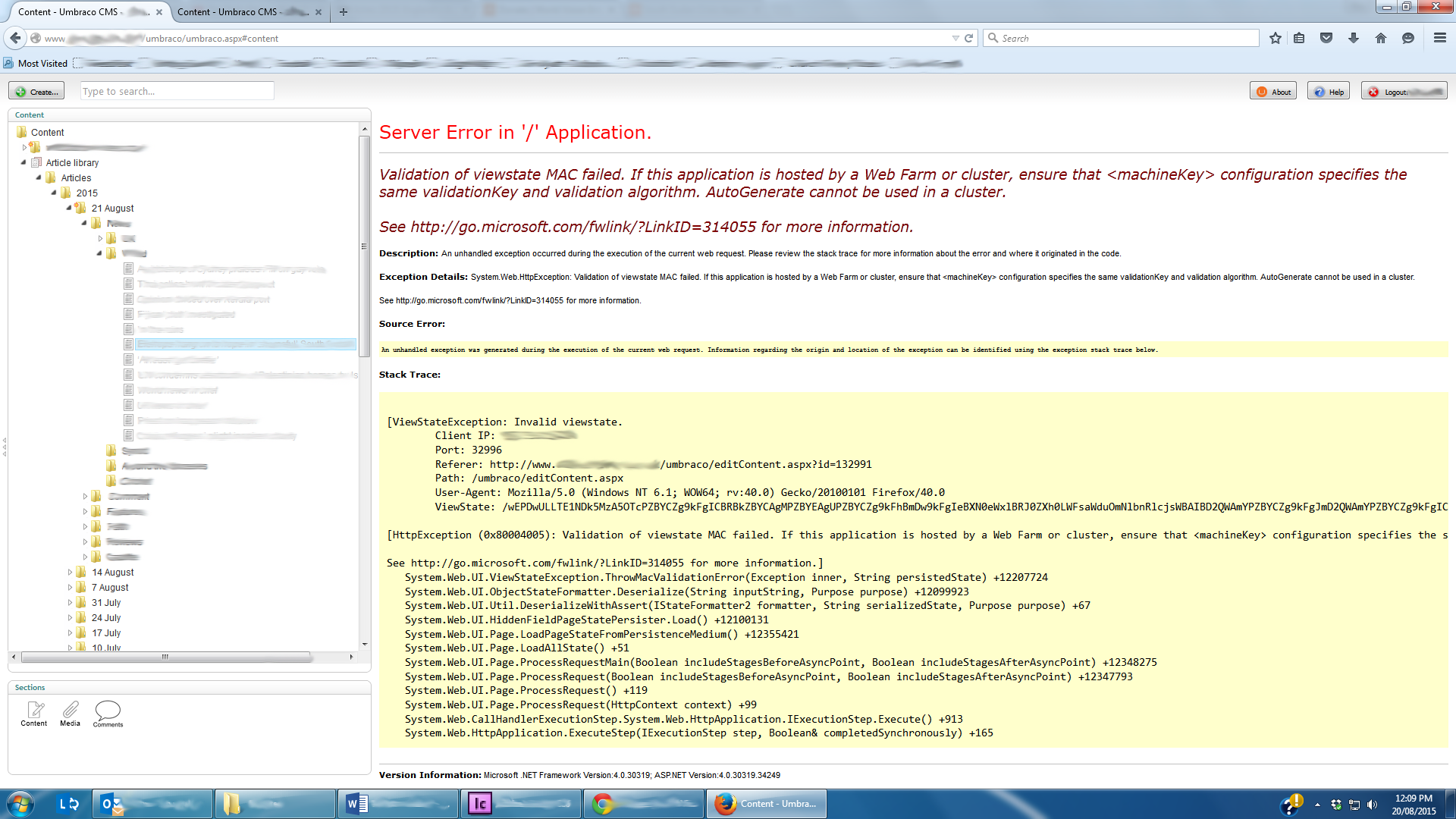The image size is (1456, 819).
Task: Save page to Pocket icon
Action: [x=1326, y=38]
